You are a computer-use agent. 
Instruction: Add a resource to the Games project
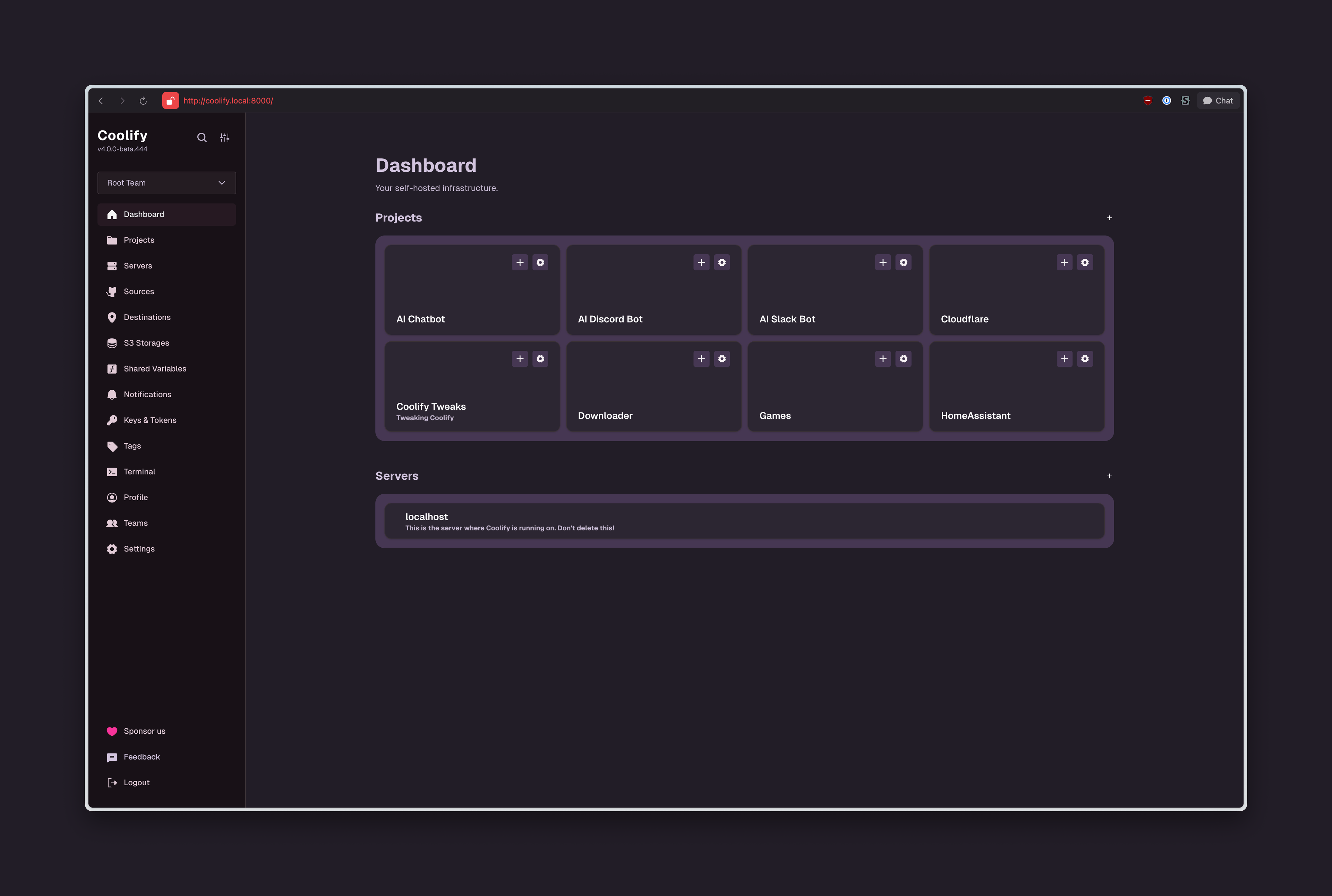883,359
